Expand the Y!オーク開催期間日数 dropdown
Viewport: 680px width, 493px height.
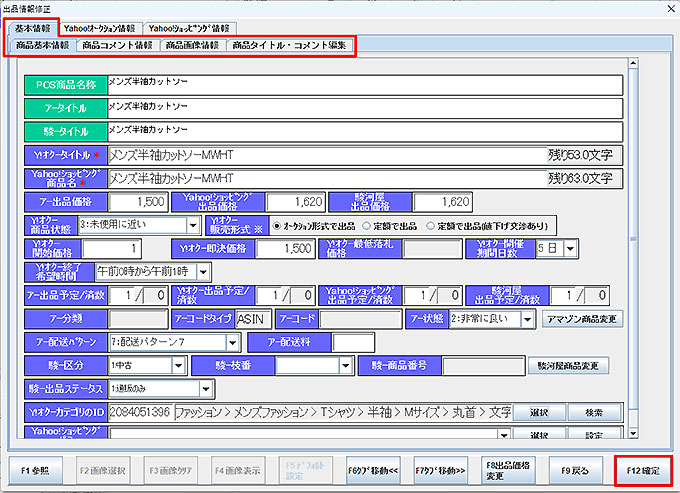click(570, 248)
